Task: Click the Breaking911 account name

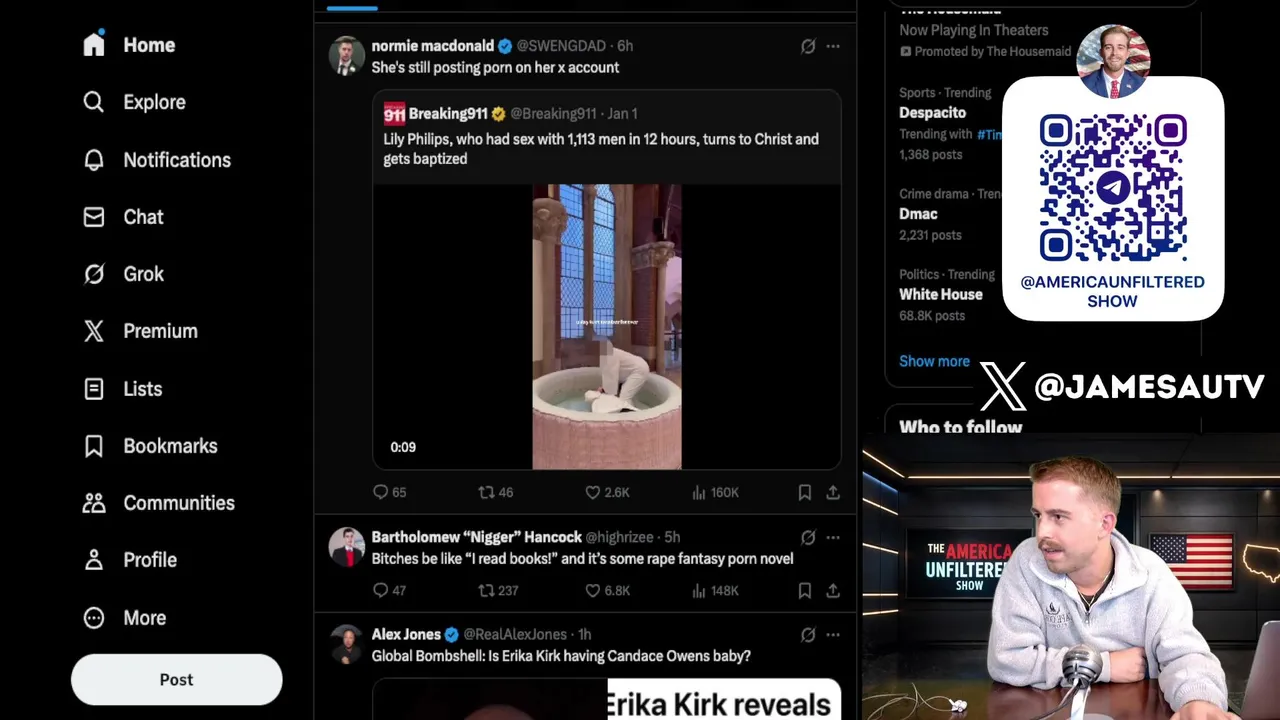Action: click(x=448, y=114)
